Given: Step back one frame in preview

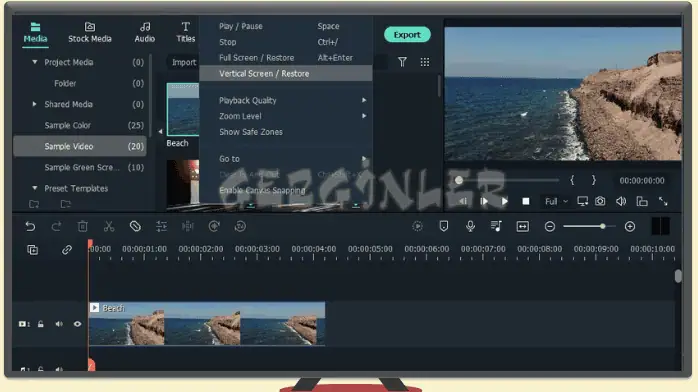Looking at the screenshot, I should pos(463,202).
